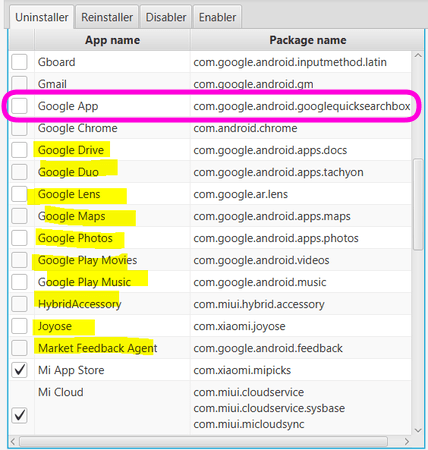The height and width of the screenshot is (450, 428).
Task: Click package com.google.android.googlequicksearchbox
Action: point(302,106)
